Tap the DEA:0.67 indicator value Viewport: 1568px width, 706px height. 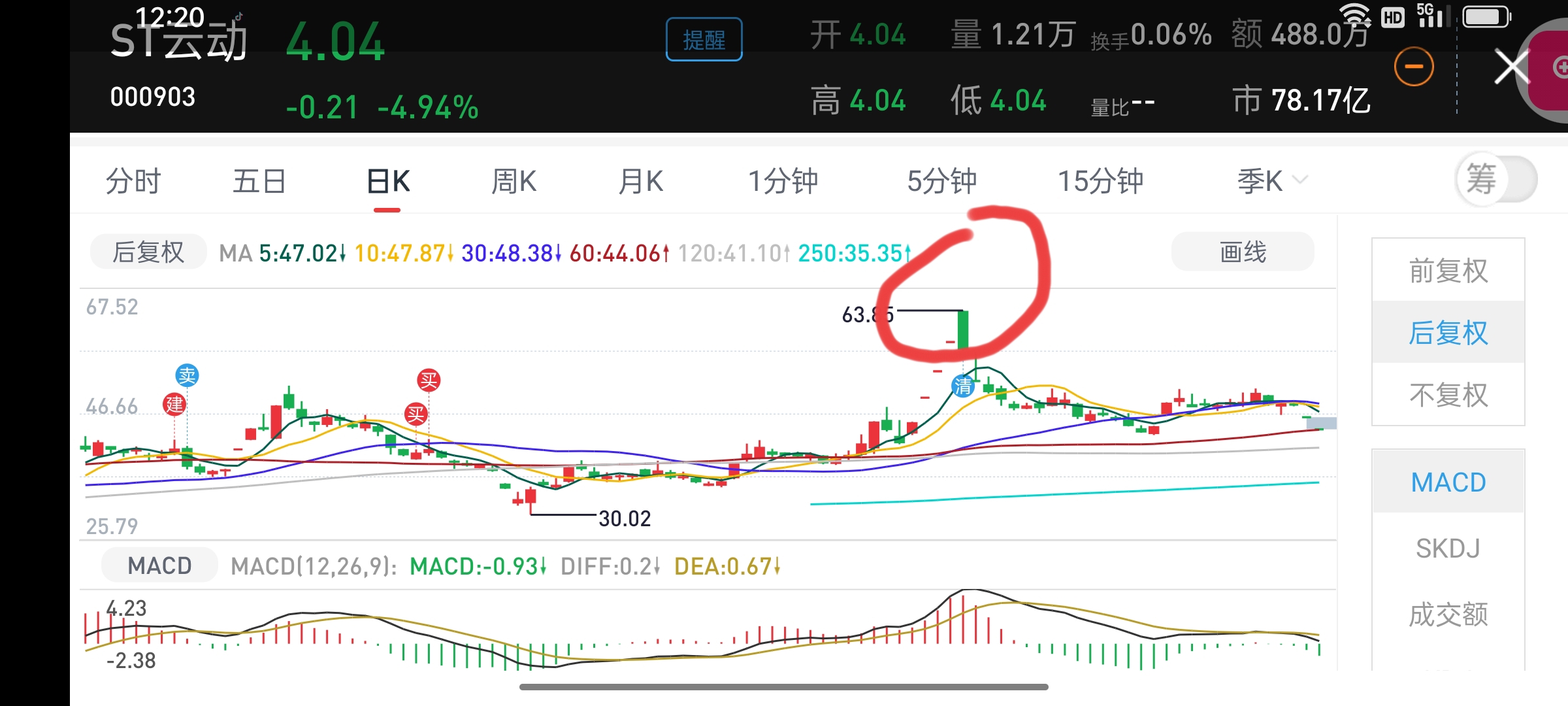[727, 566]
